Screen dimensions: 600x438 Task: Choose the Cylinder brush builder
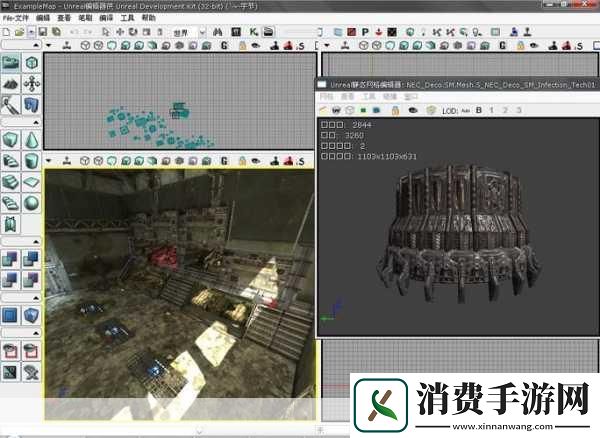[x=31, y=161]
